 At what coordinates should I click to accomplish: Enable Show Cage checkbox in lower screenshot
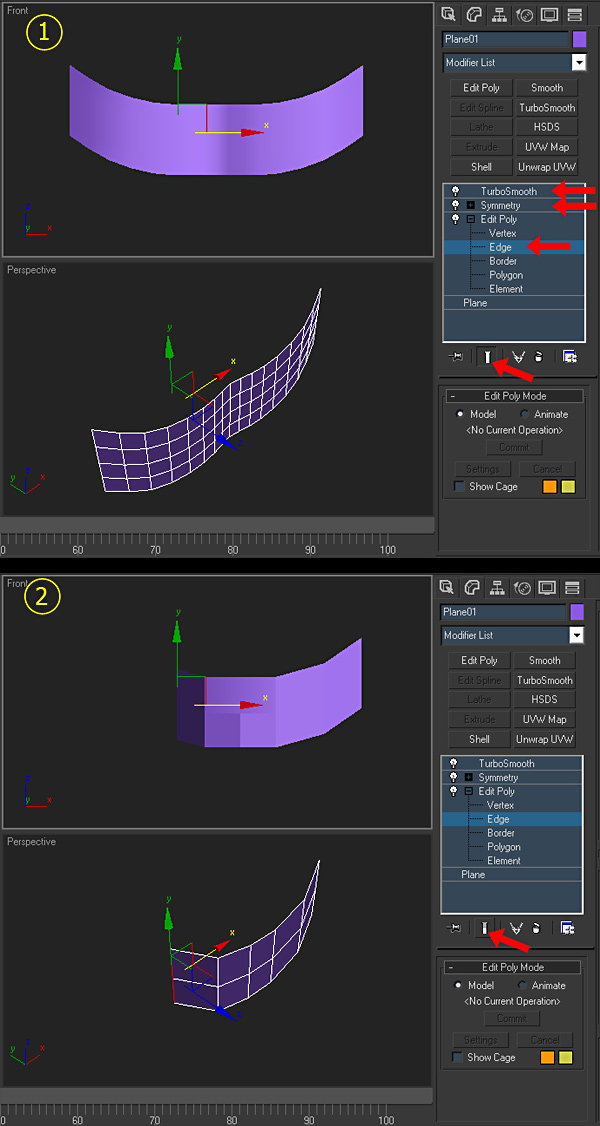pos(457,1058)
